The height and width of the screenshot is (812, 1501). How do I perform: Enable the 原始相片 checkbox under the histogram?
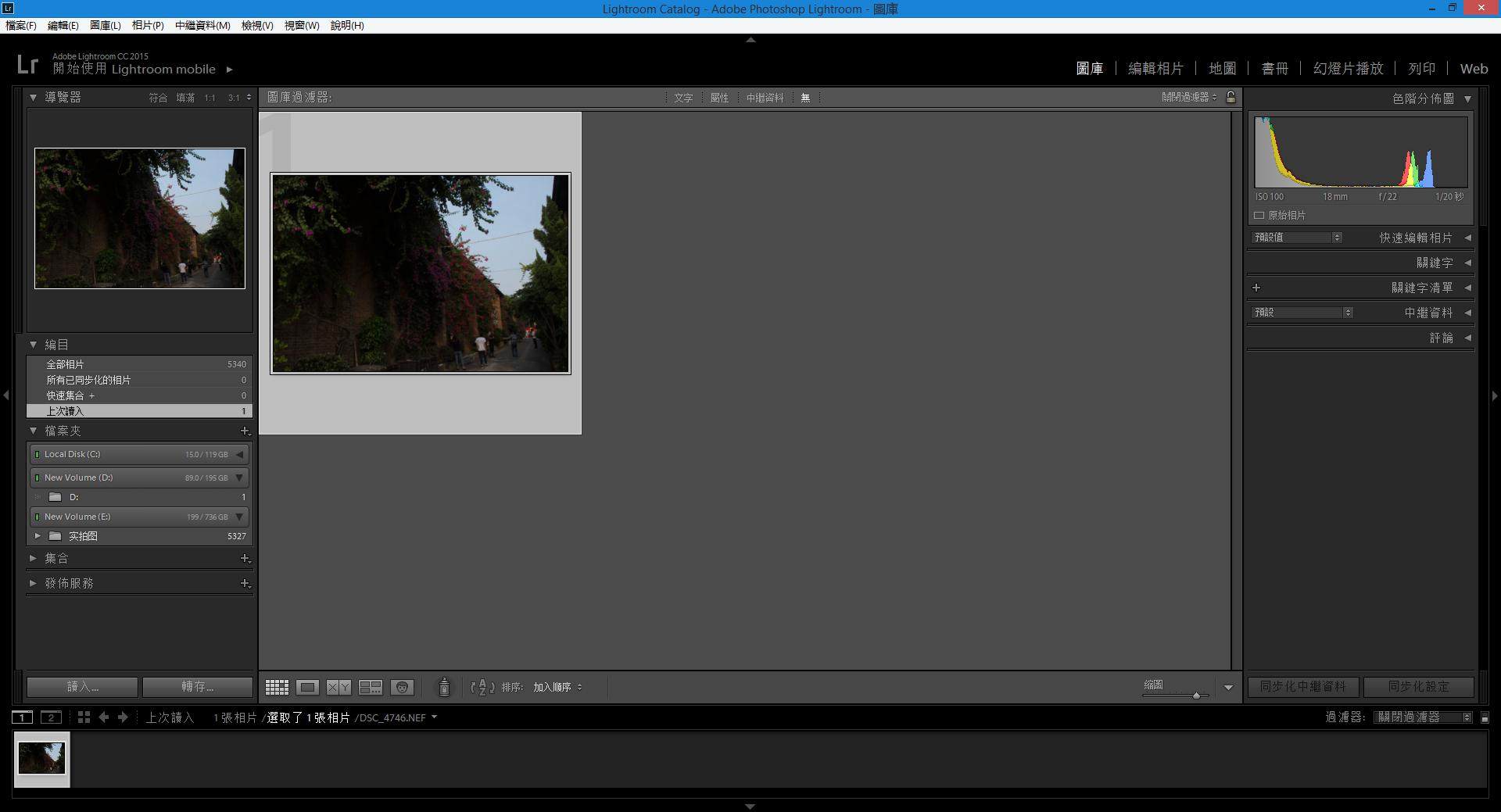1259,215
